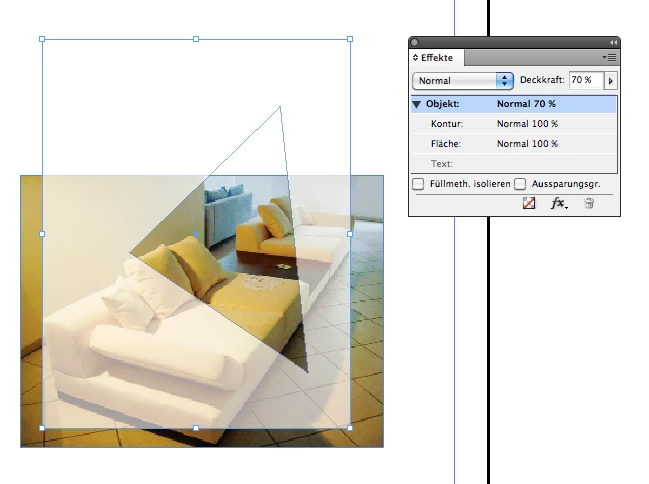Click into the Deckkraft 70 % field
Image resolution: width=649 pixels, height=484 pixels.
pos(586,80)
